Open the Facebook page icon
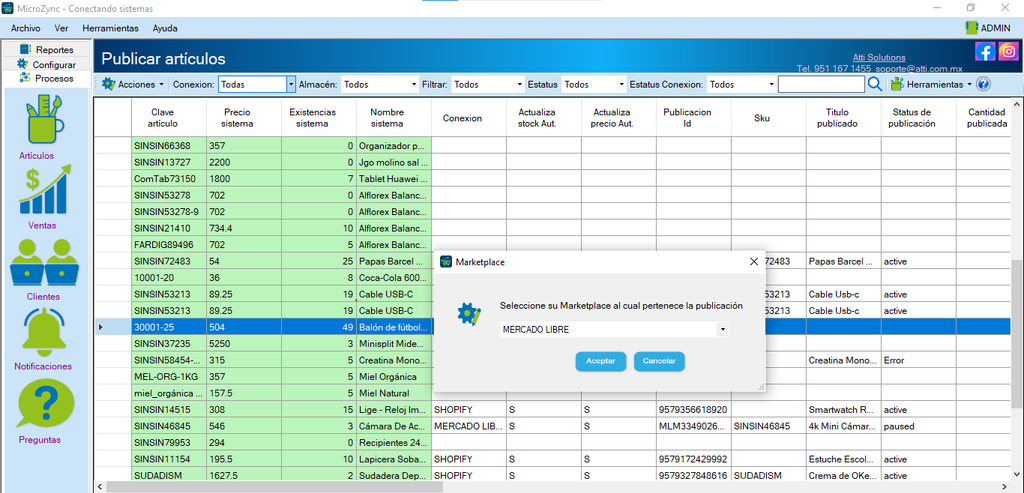Image resolution: width=1024 pixels, height=493 pixels. (985, 52)
